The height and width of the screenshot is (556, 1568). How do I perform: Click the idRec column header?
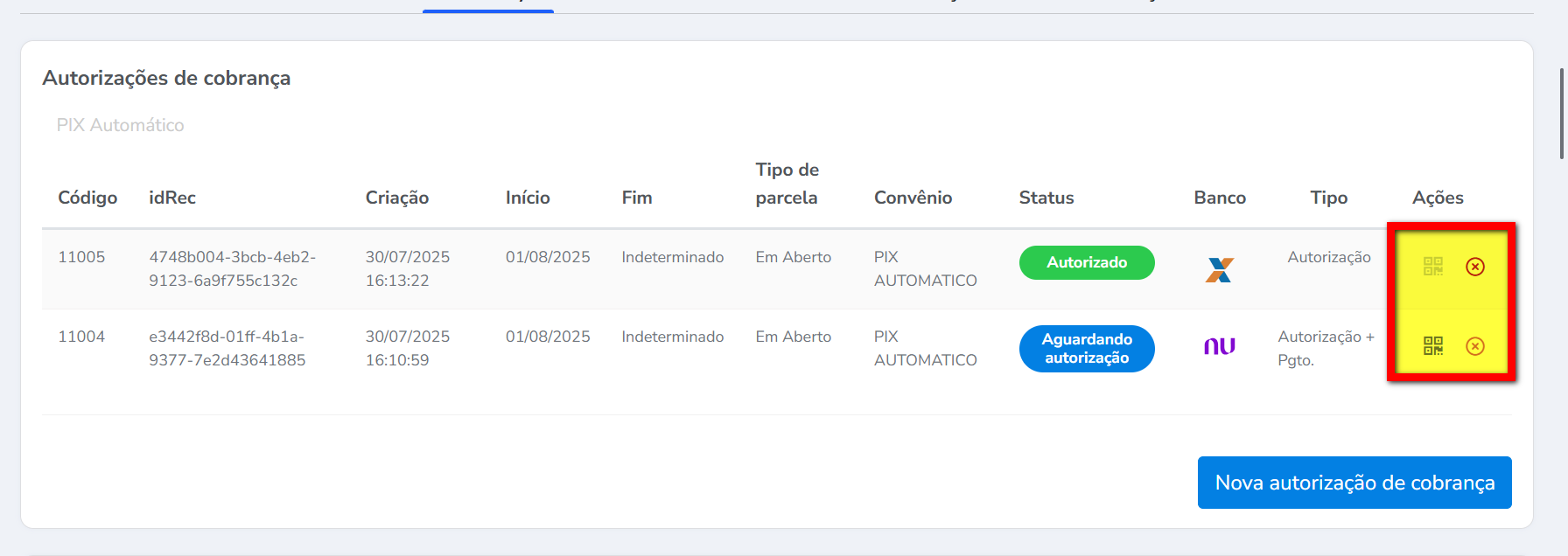[172, 198]
